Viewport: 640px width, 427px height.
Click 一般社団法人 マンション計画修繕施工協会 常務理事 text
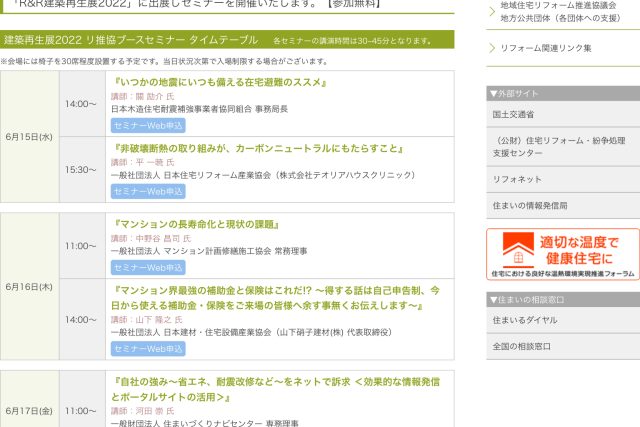pos(209,251)
